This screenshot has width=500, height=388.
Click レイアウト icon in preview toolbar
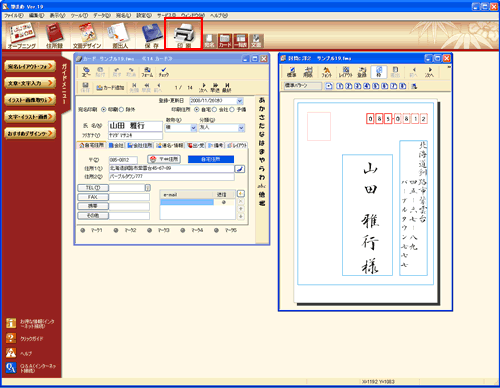tap(346, 72)
